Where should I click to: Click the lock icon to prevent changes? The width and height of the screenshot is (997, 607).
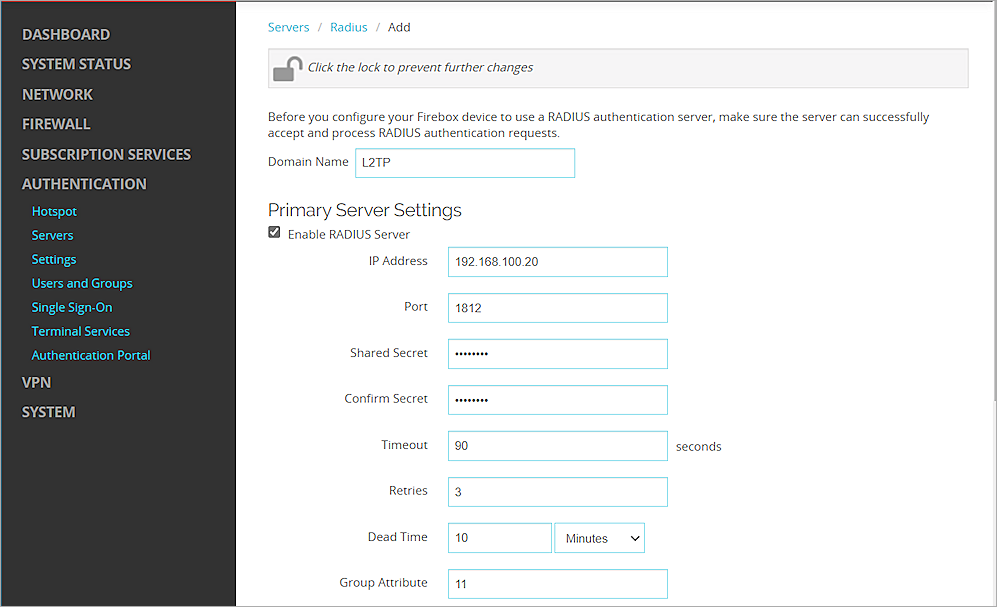(x=288, y=68)
